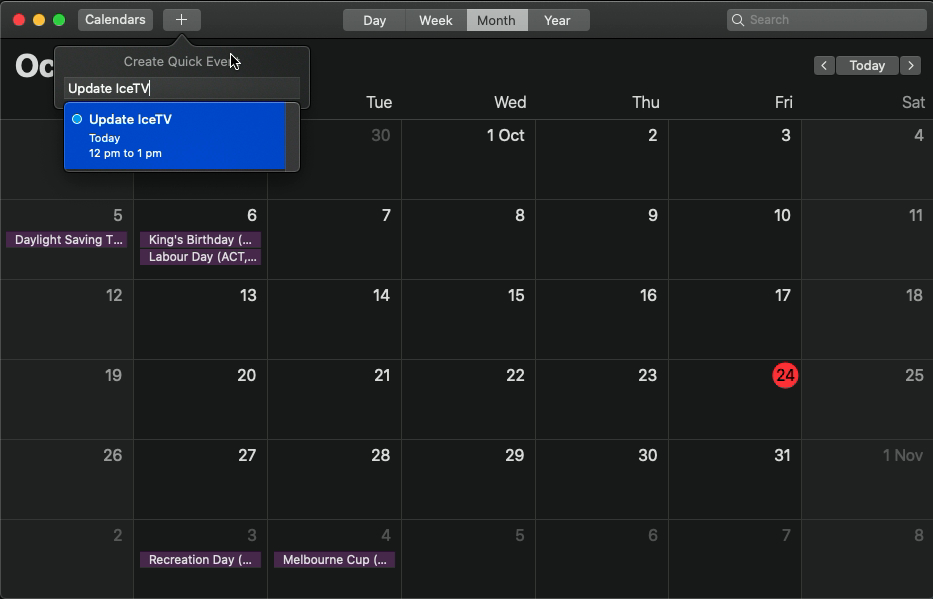Select the Update IceTV suggestion
The height and width of the screenshot is (599, 933).
[x=175, y=136]
